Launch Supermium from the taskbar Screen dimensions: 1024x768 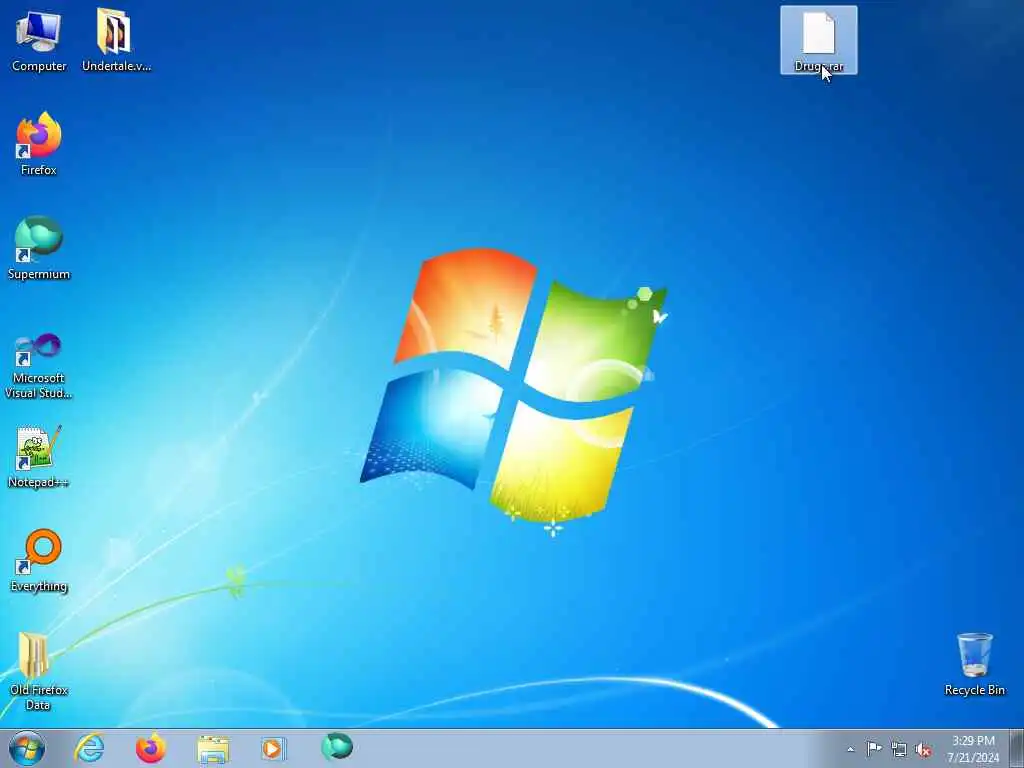point(337,748)
